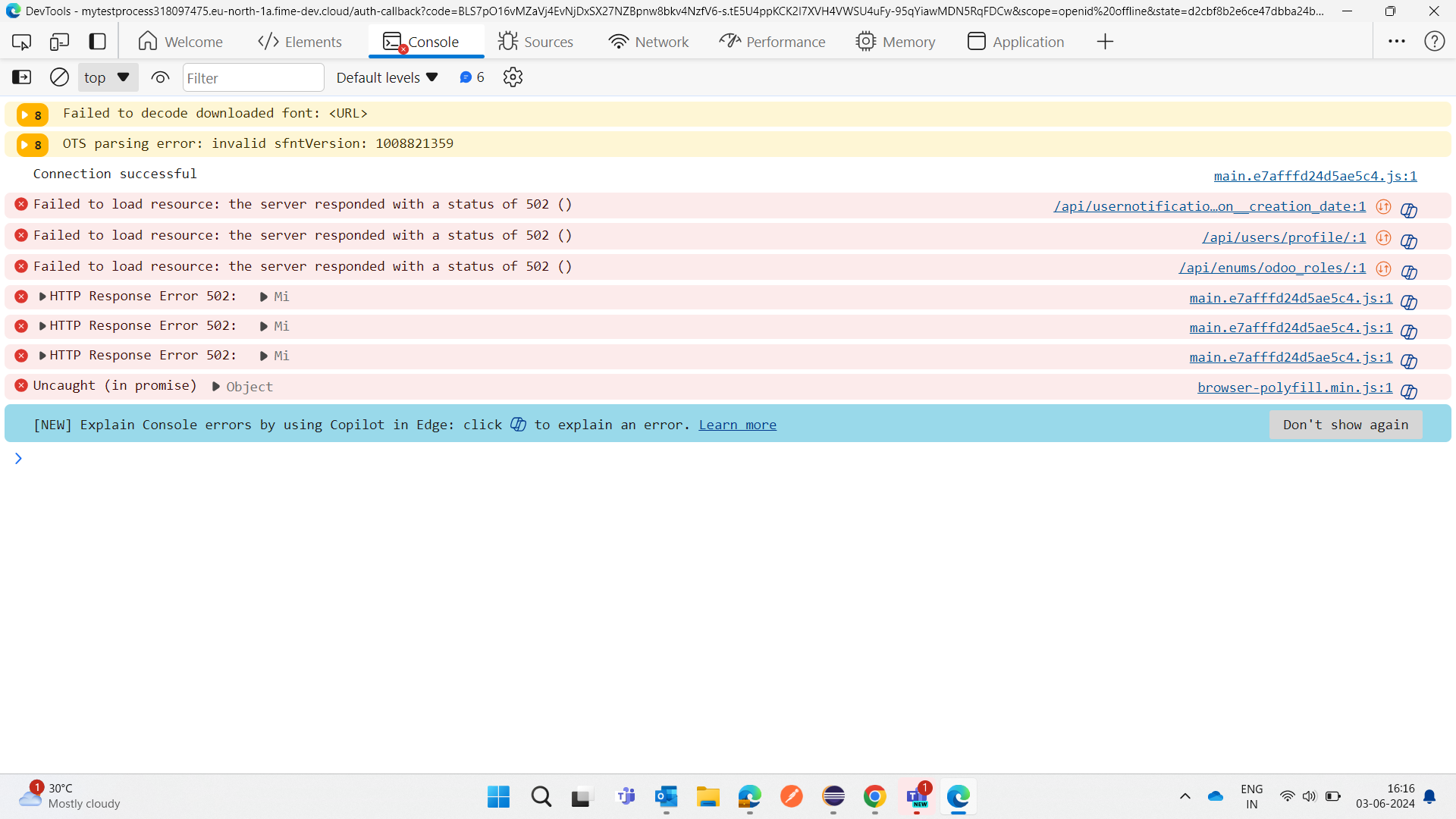Click Copilot explain icon on Uncaught error row

point(1409,392)
